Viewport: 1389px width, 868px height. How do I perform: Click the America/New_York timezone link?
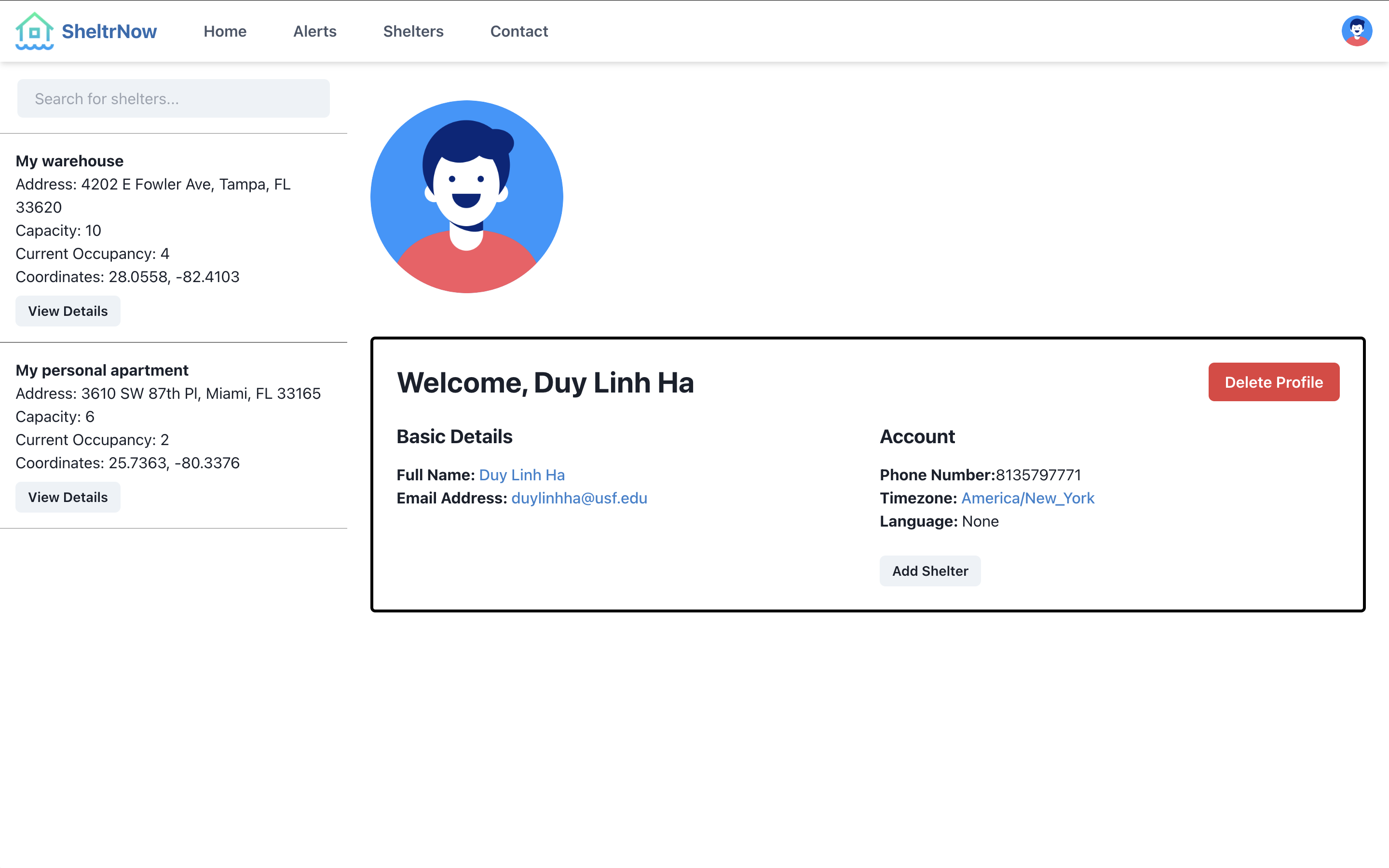[x=1027, y=498]
